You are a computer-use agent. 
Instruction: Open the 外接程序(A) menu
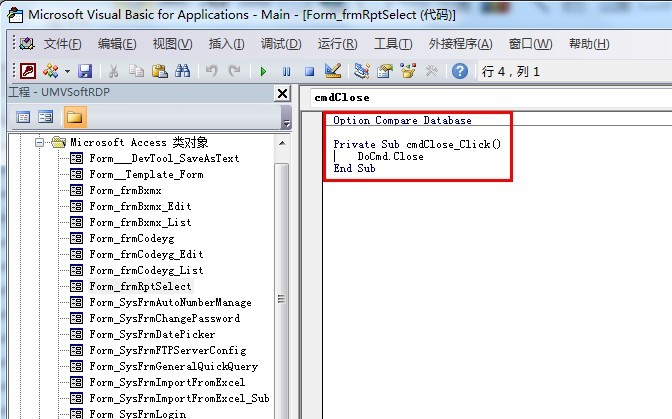point(461,43)
